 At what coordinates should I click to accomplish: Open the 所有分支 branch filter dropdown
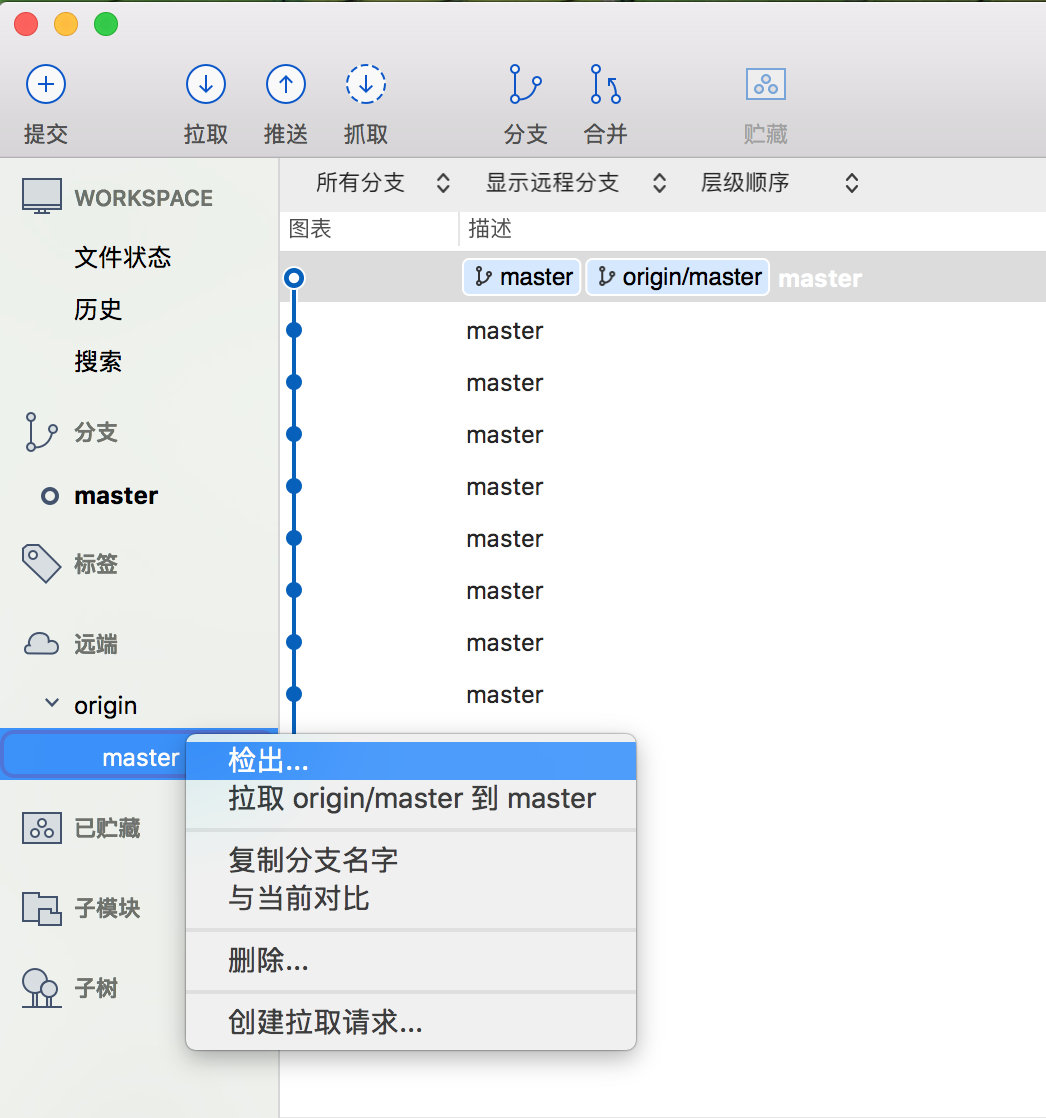coord(383,183)
